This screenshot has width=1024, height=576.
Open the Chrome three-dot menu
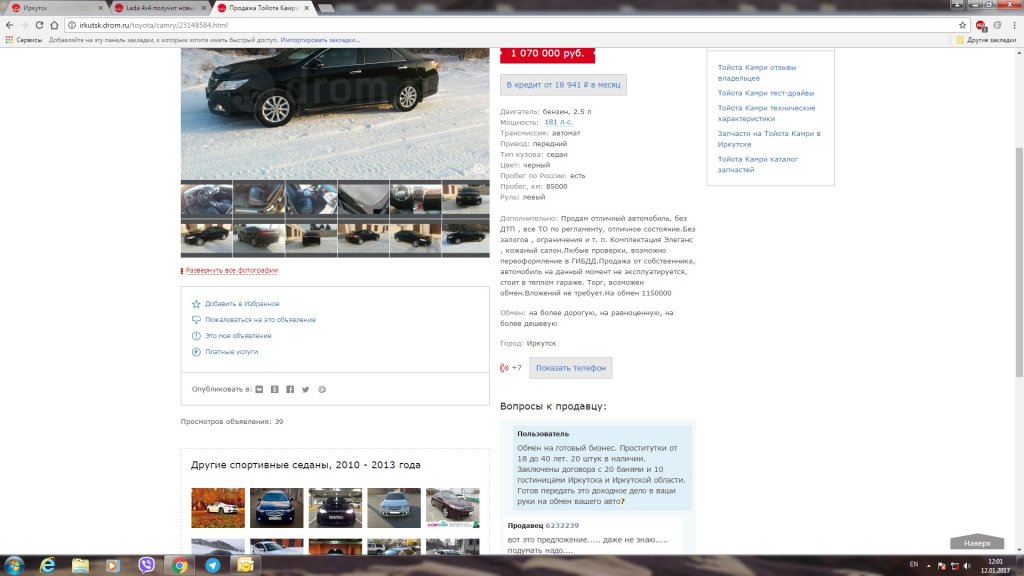pyautogui.click(x=1014, y=25)
